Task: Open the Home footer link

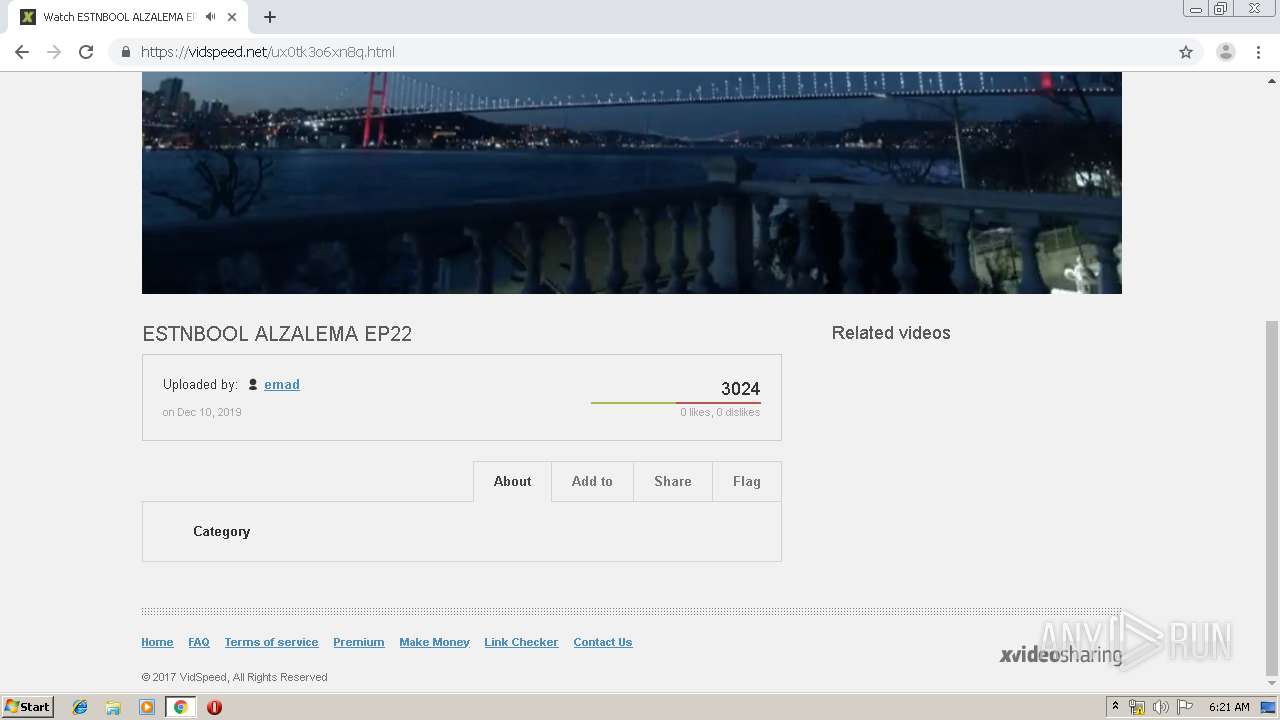Action: [157, 642]
